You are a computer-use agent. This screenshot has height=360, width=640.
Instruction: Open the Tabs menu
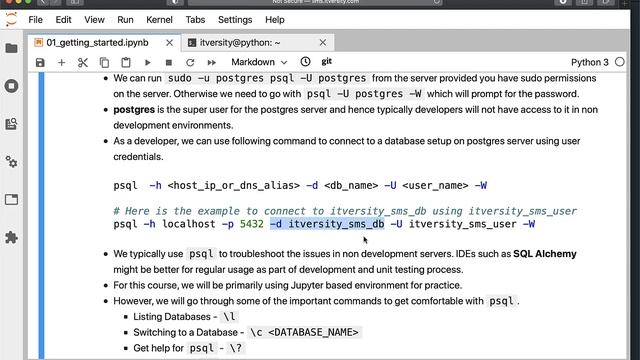click(x=195, y=20)
